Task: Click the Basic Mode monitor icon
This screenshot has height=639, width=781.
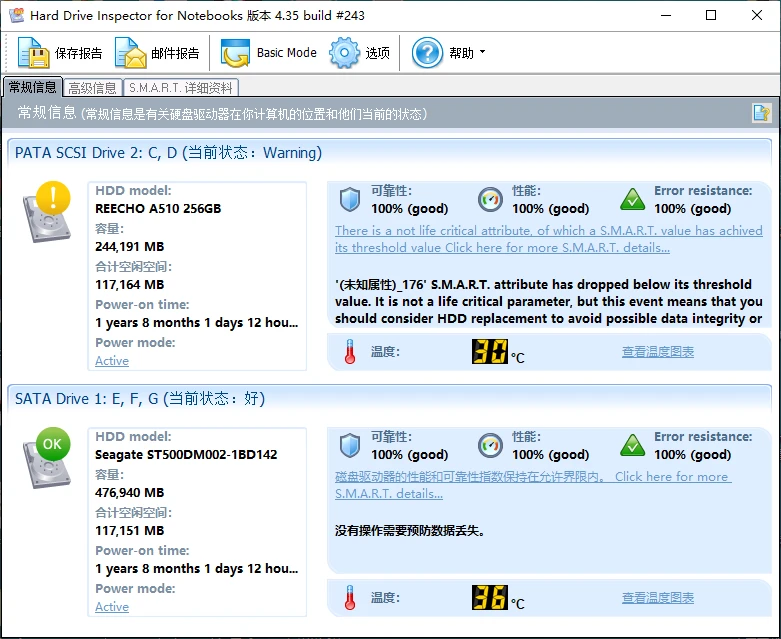Action: (x=235, y=53)
